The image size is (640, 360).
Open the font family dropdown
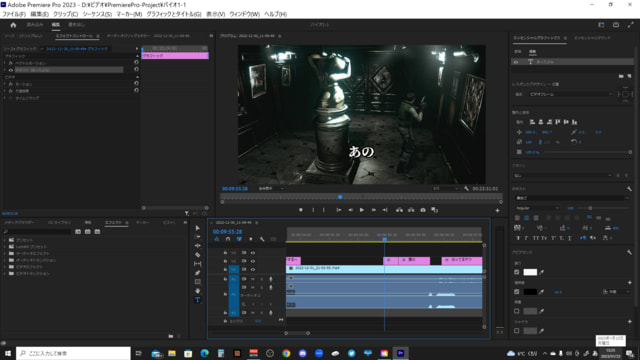pyautogui.click(x=572, y=198)
